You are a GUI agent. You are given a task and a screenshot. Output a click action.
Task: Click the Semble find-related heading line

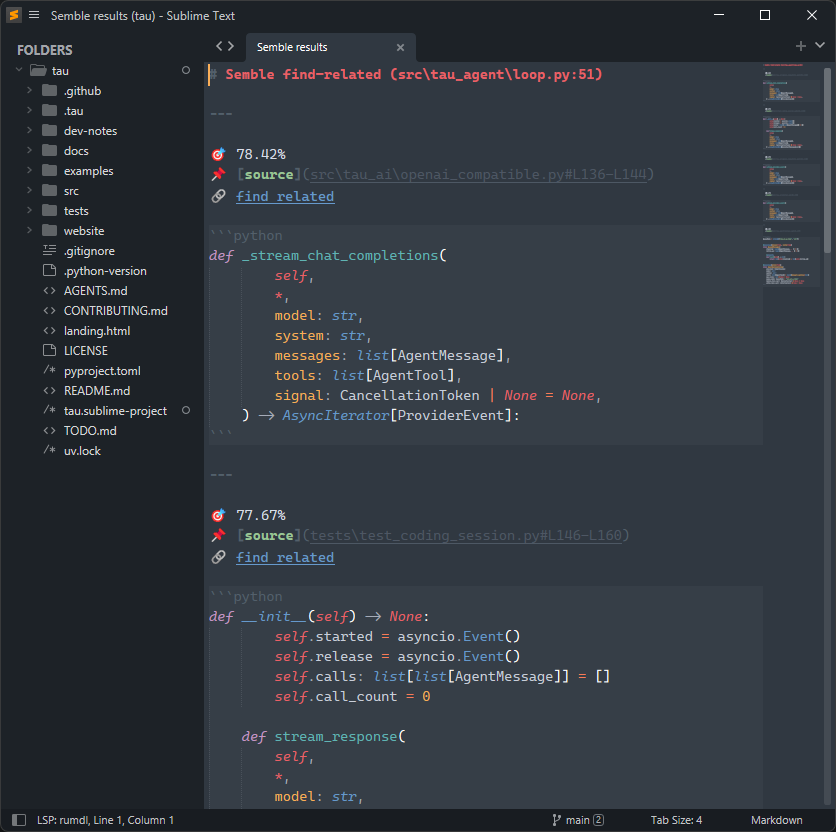pos(414,75)
